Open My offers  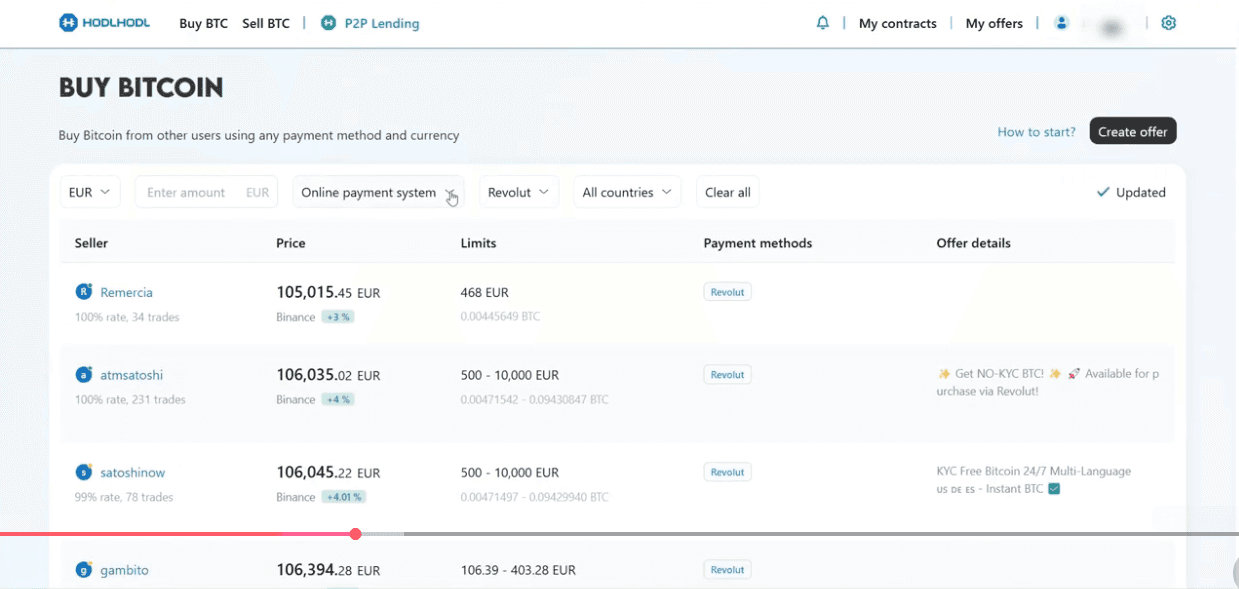click(994, 23)
